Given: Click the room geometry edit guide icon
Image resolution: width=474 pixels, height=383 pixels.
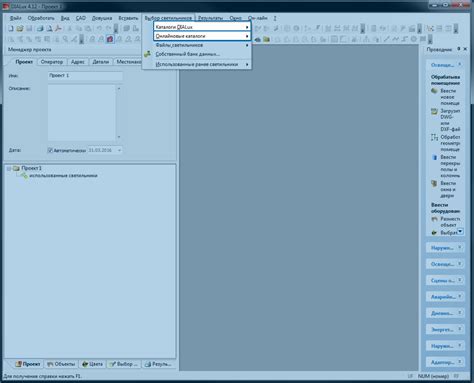Looking at the screenshot, I should 434,137.
